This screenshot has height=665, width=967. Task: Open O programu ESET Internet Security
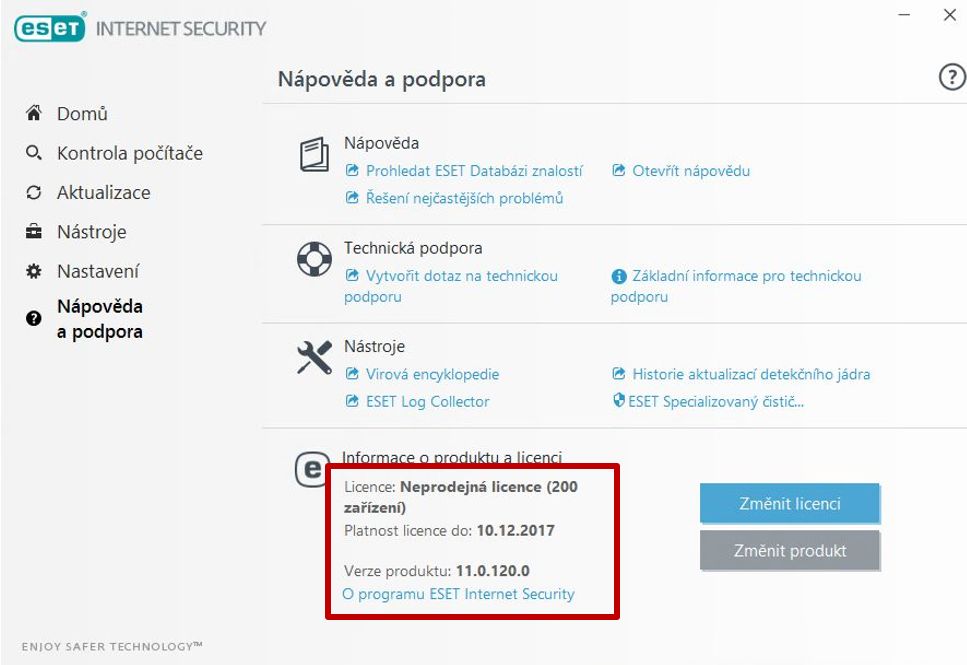pyautogui.click(x=458, y=594)
